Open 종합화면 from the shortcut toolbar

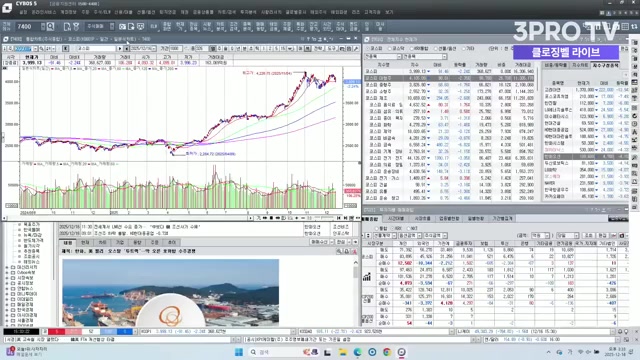coord(167,27)
